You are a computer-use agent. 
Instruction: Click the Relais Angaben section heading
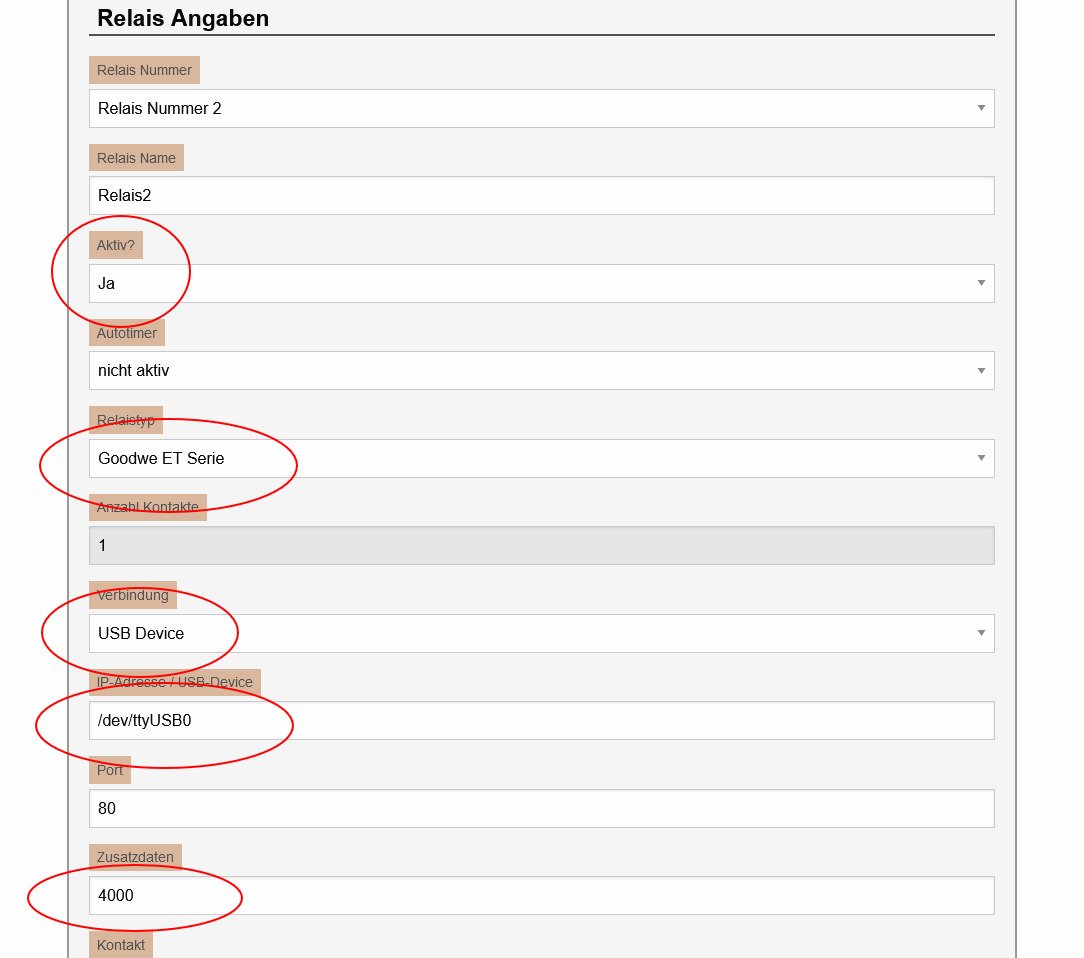pos(183,18)
